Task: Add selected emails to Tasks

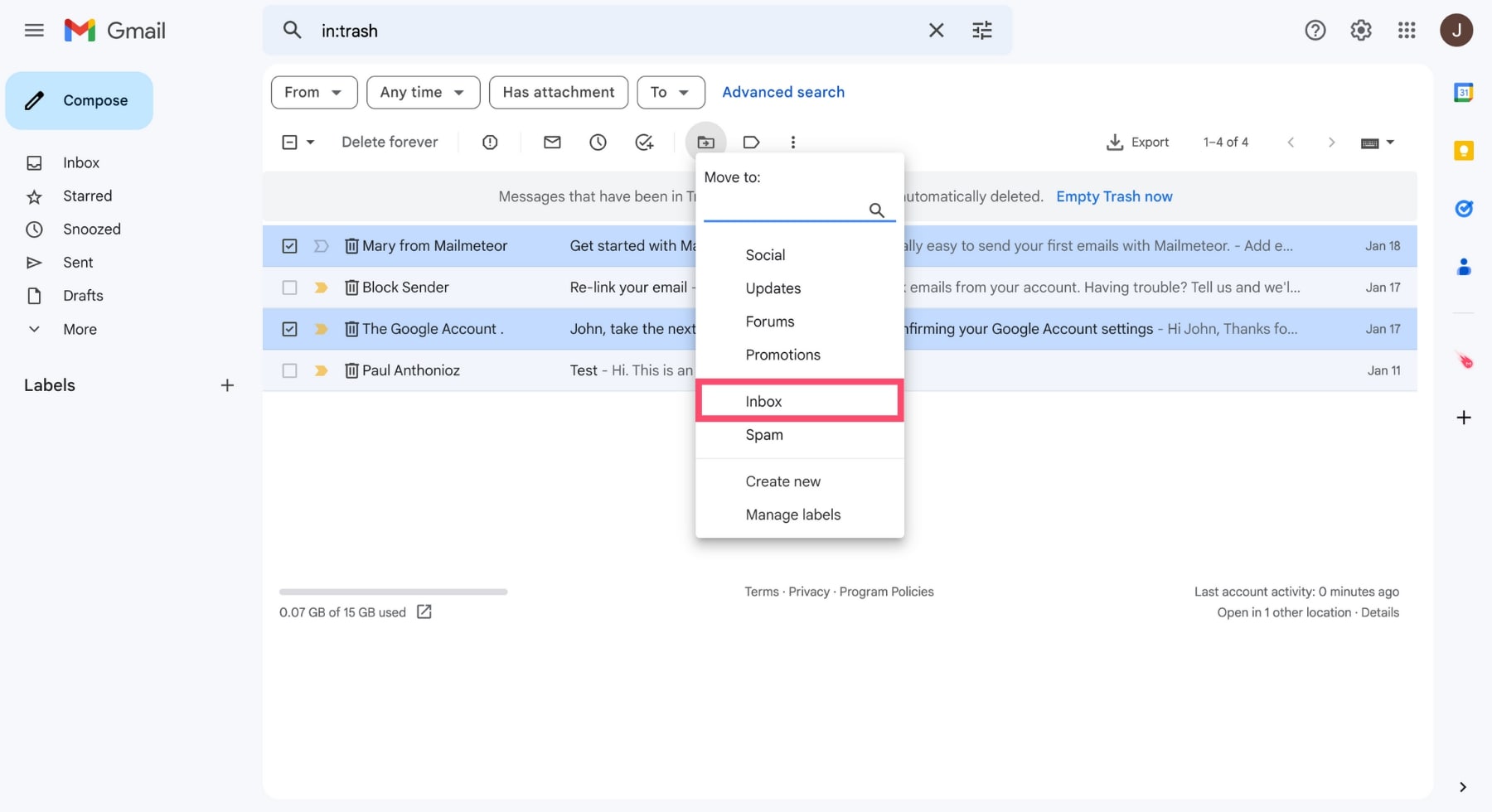Action: (x=645, y=142)
